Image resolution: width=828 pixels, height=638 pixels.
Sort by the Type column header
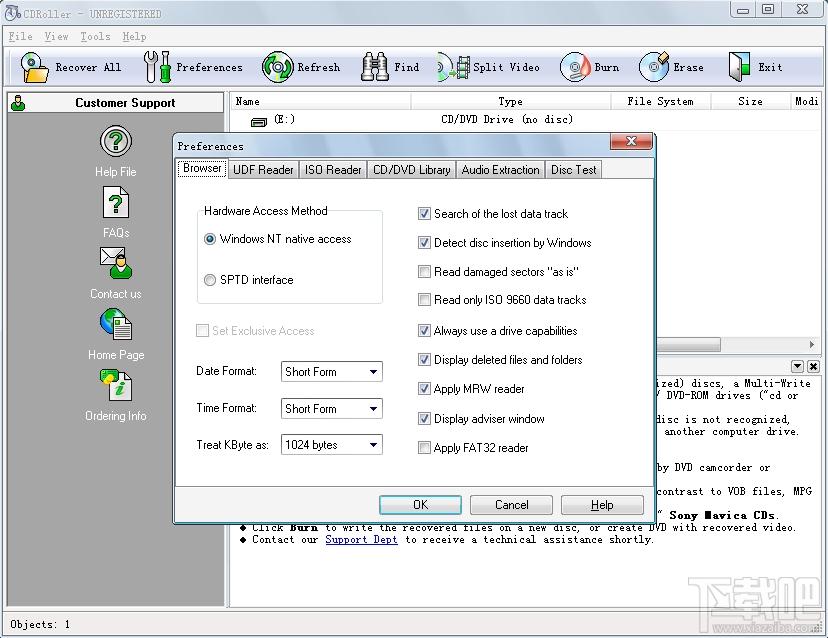[511, 101]
